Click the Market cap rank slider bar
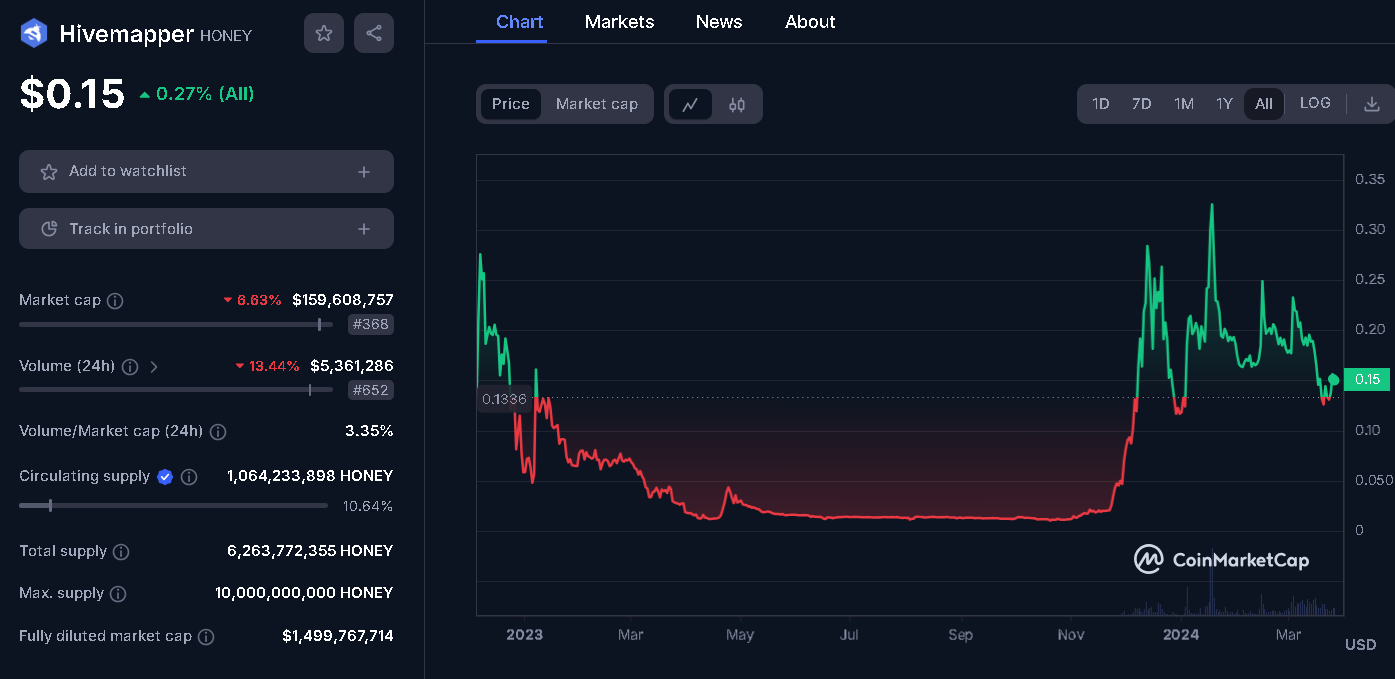The image size is (1395, 679). (x=176, y=324)
